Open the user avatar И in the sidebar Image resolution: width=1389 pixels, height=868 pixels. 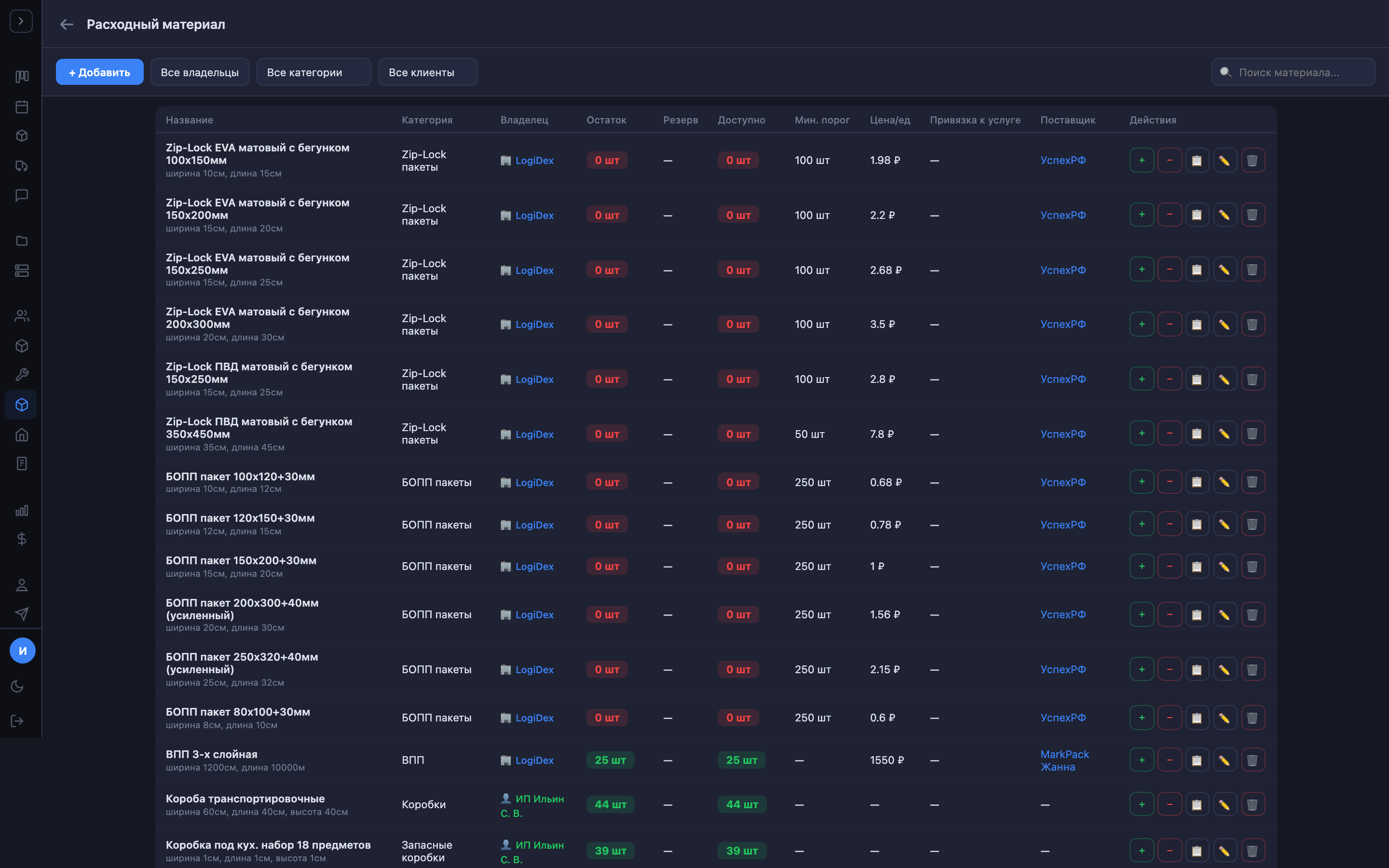click(22, 651)
